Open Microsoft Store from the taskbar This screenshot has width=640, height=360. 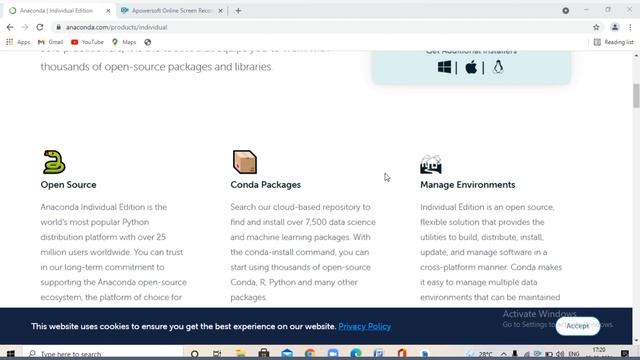(x=264, y=353)
